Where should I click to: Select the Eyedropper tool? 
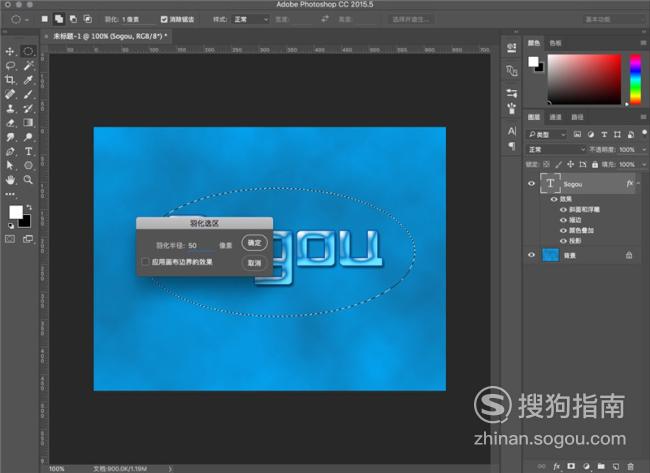[28, 80]
